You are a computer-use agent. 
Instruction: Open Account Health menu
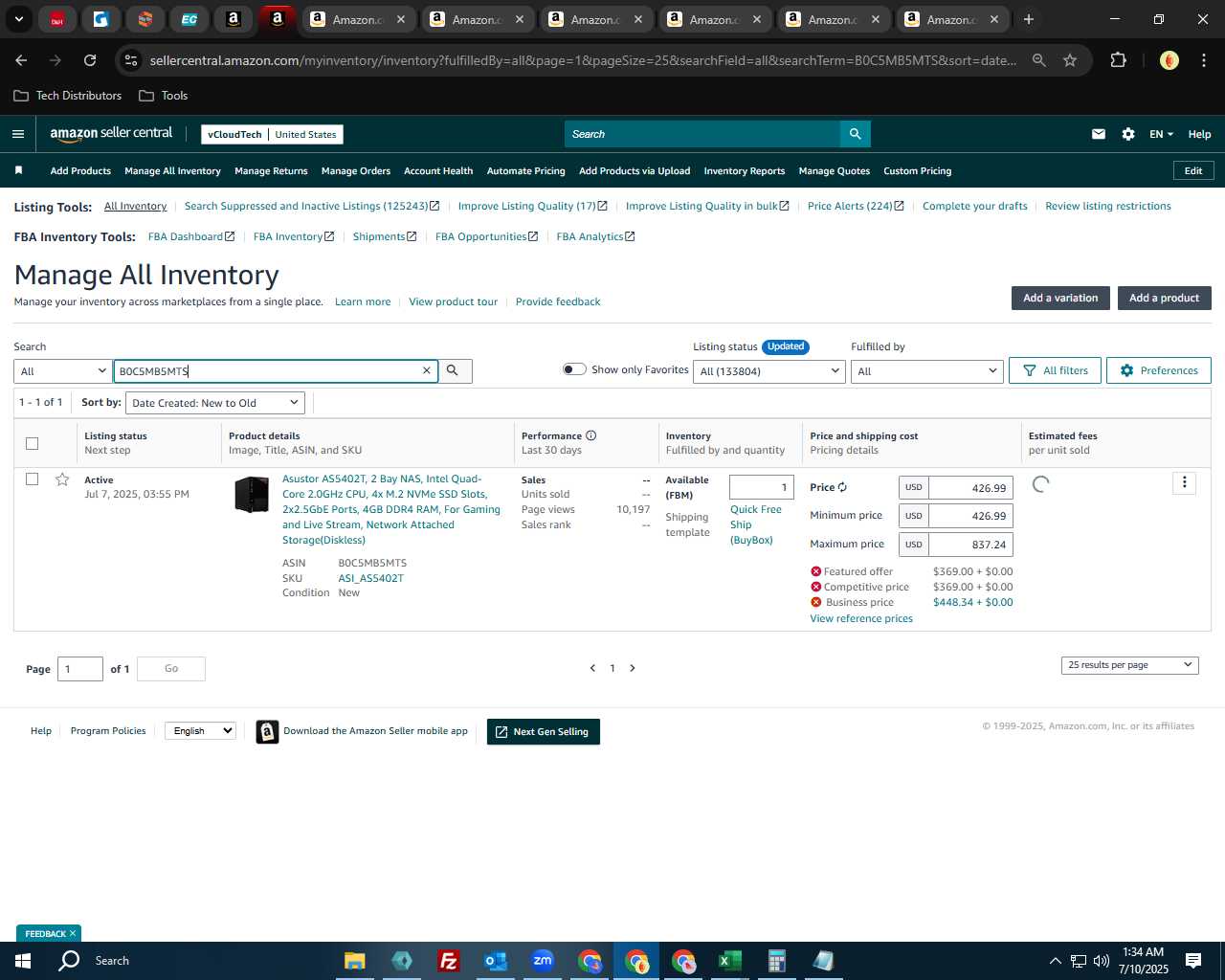(438, 170)
